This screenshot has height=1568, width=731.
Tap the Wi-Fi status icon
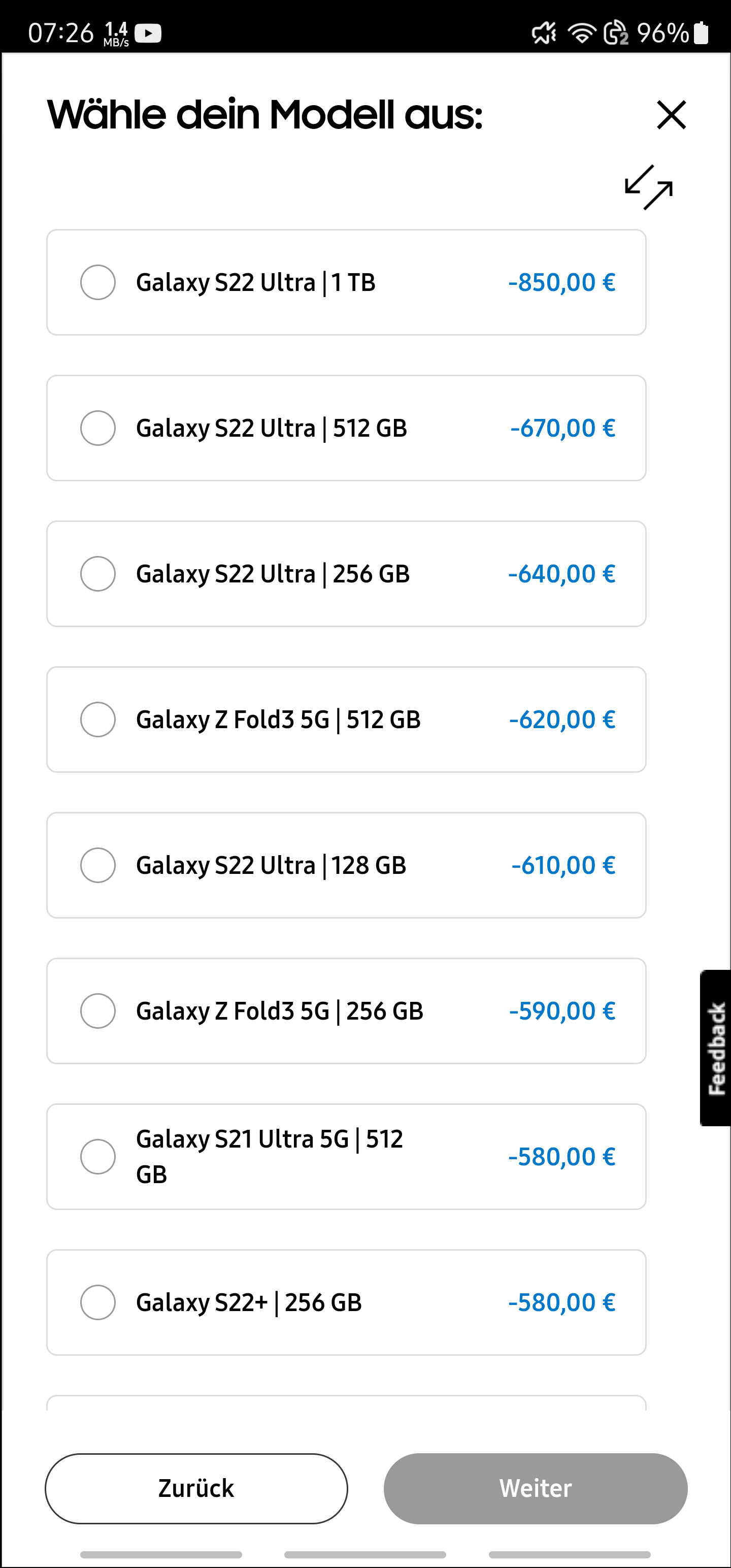[581, 33]
